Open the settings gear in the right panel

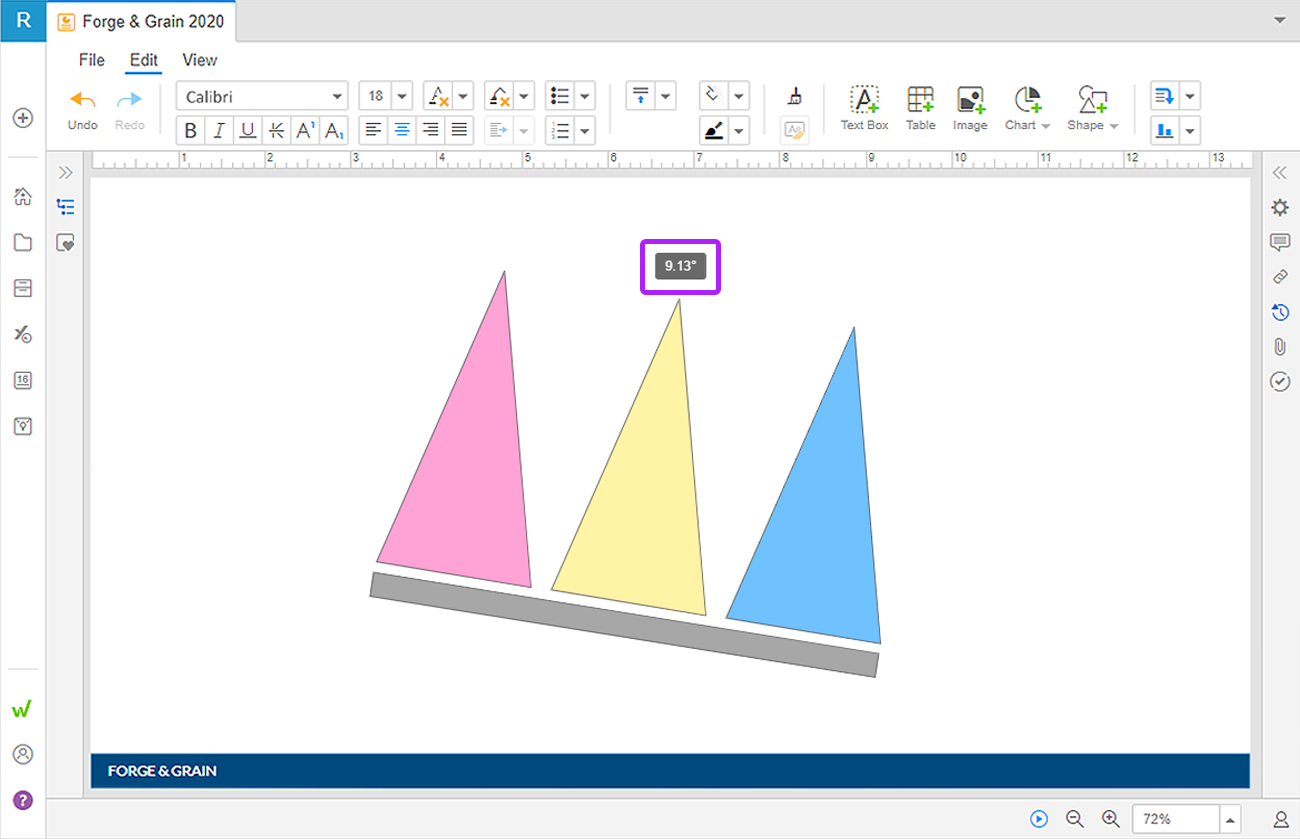[1279, 207]
